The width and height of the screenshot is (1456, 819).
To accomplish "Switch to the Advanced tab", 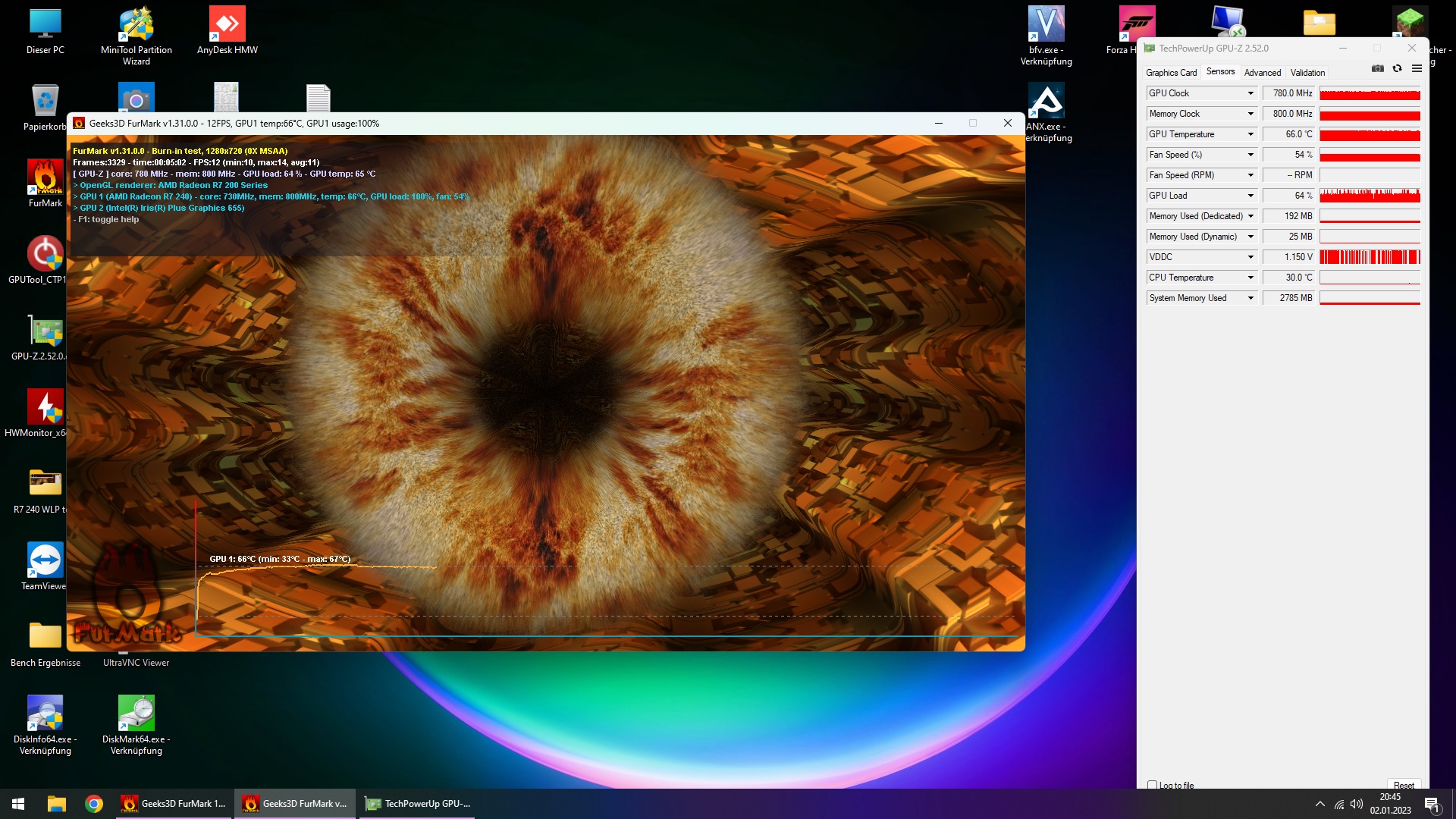I will (1263, 73).
